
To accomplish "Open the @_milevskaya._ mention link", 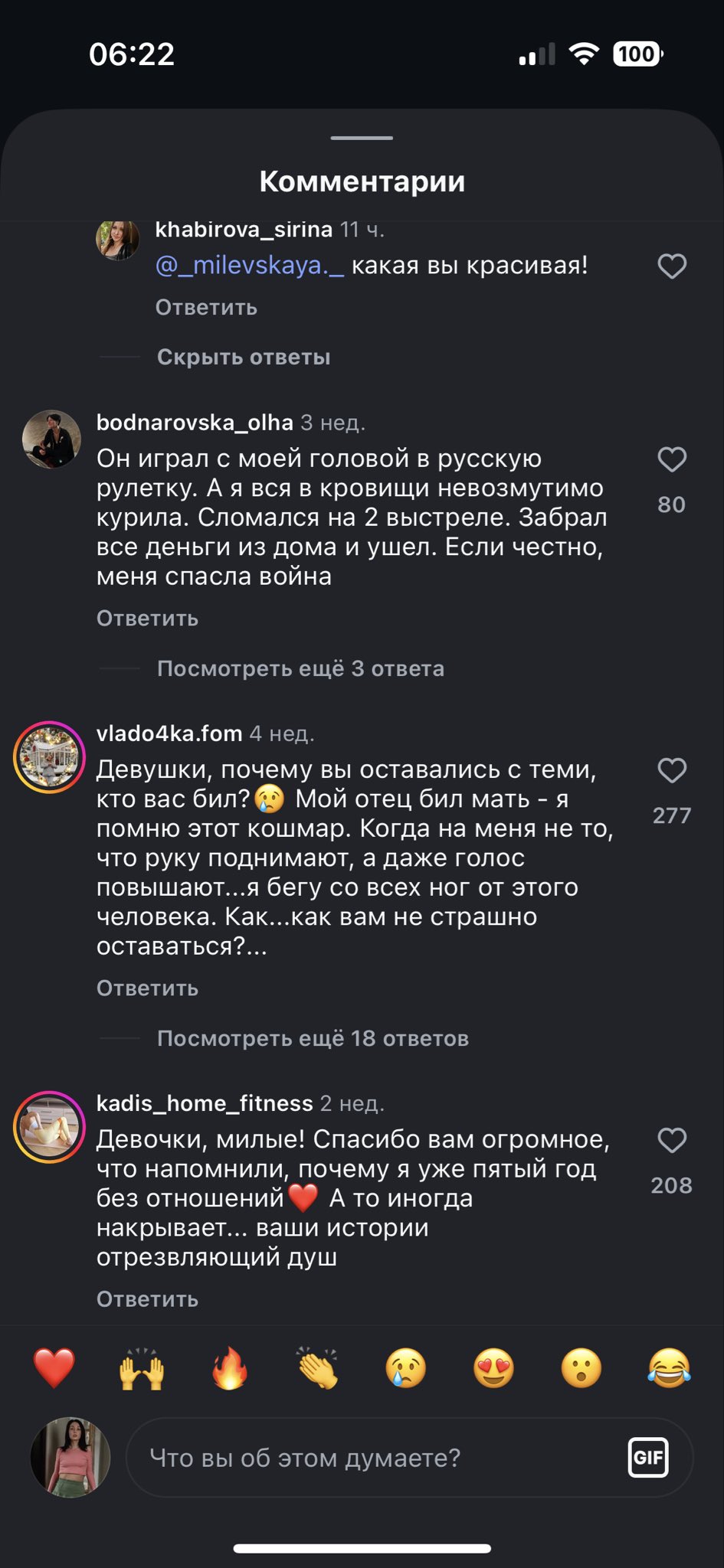I will [x=250, y=266].
